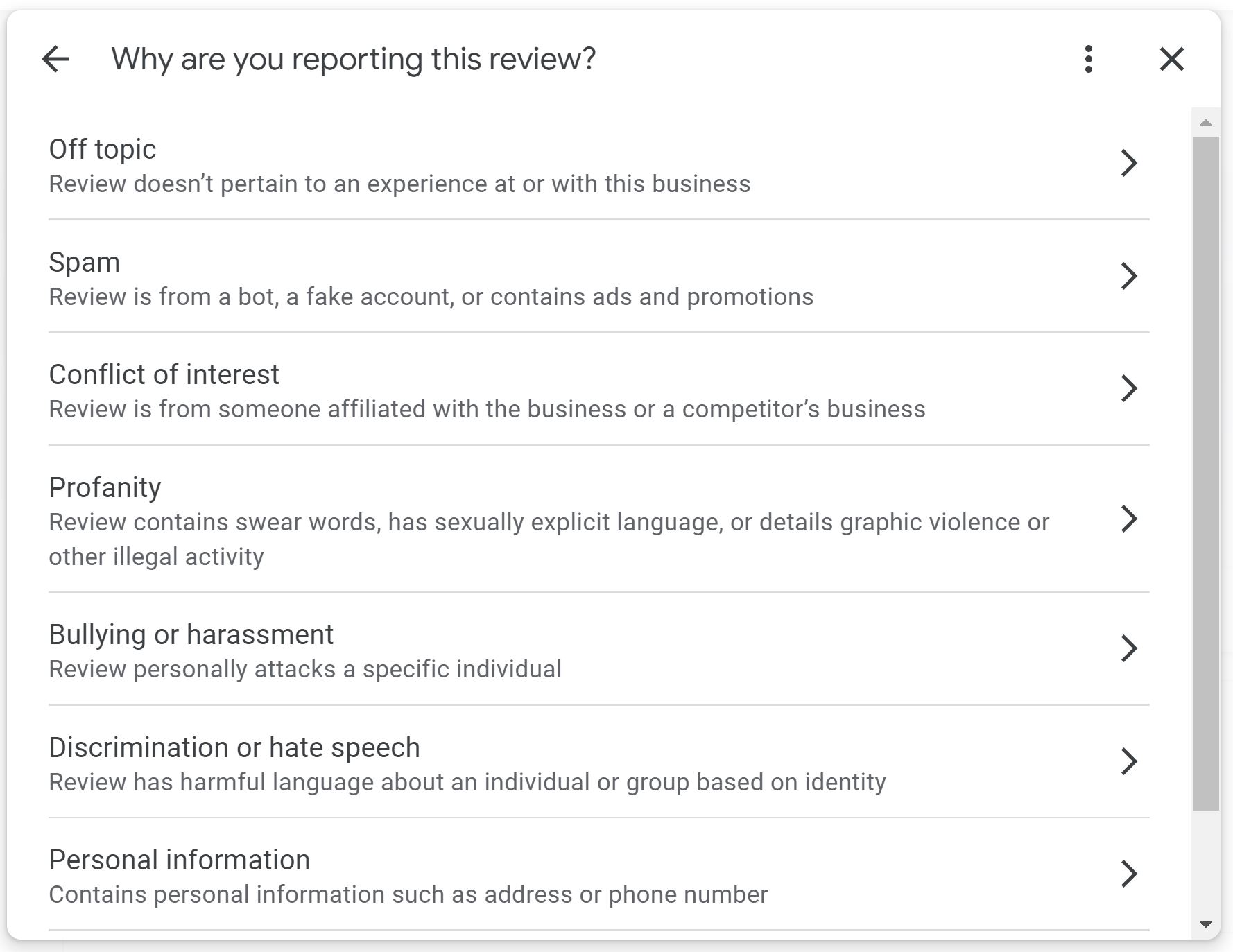Expand the Spam chevron arrow
The height and width of the screenshot is (952, 1233).
click(x=1129, y=276)
